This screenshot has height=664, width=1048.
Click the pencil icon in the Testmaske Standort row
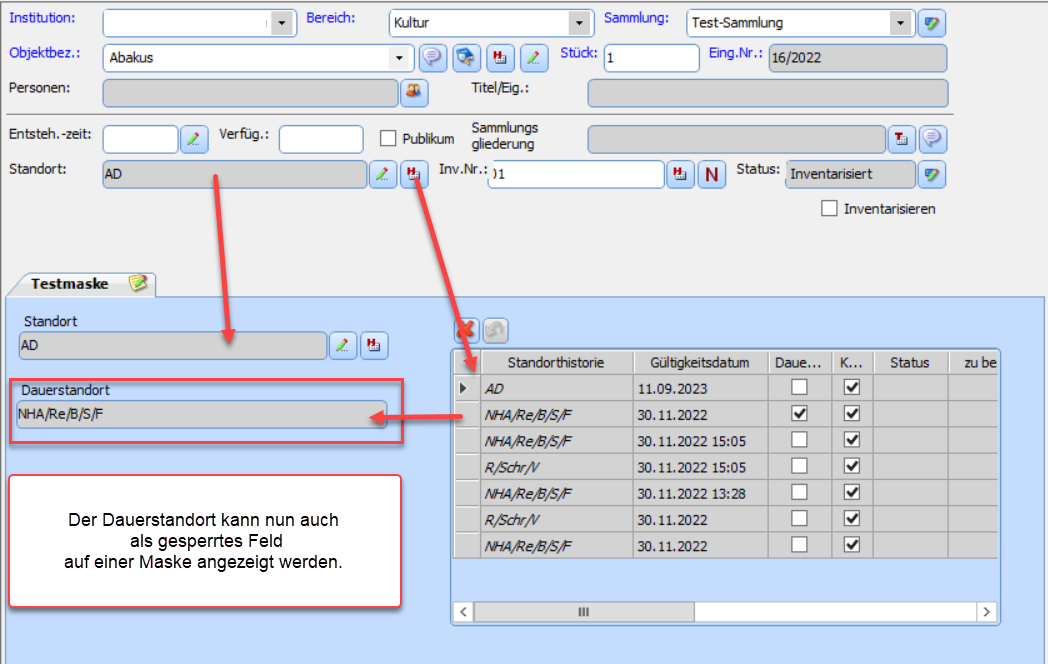point(342,345)
